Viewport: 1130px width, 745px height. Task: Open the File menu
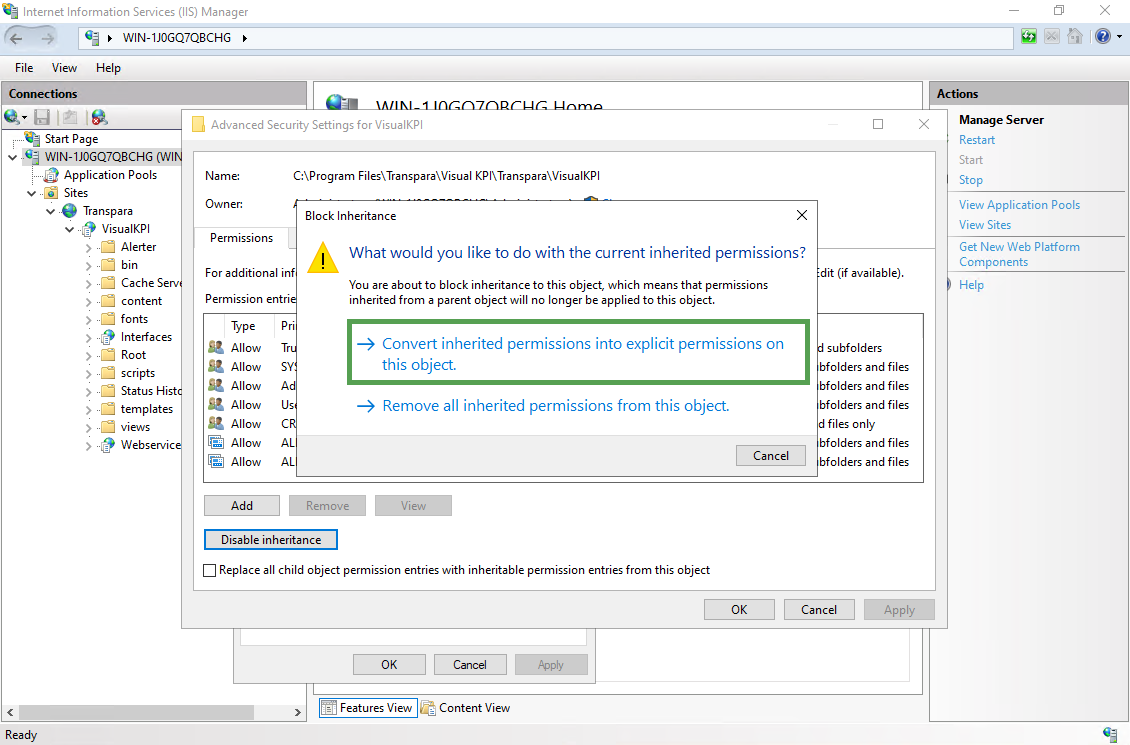coord(24,68)
